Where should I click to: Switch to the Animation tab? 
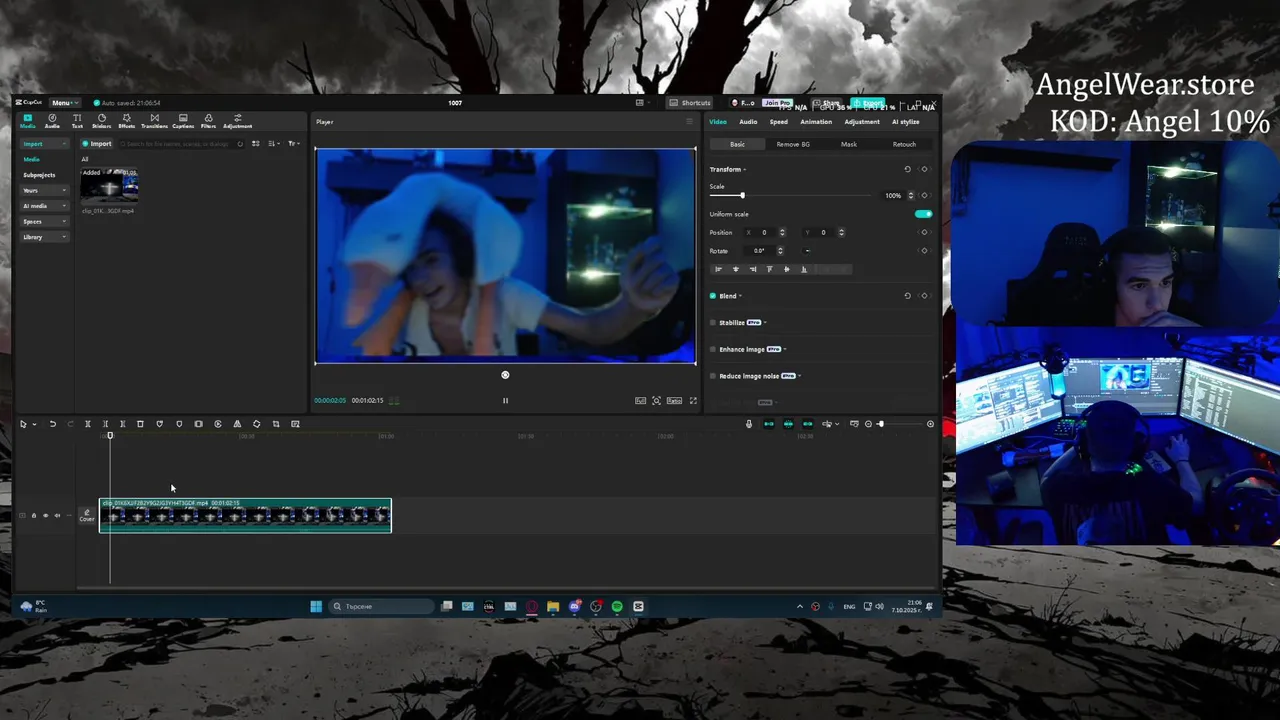pyautogui.click(x=816, y=122)
